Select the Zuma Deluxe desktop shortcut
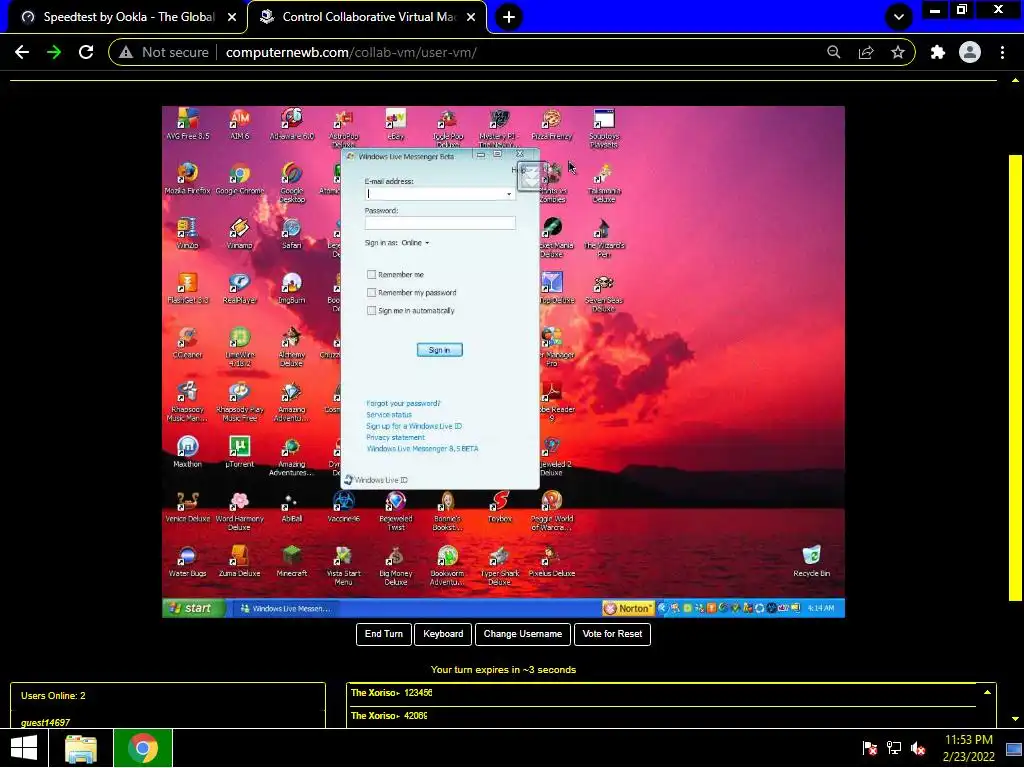This screenshot has height=768, width=1024. point(240,561)
